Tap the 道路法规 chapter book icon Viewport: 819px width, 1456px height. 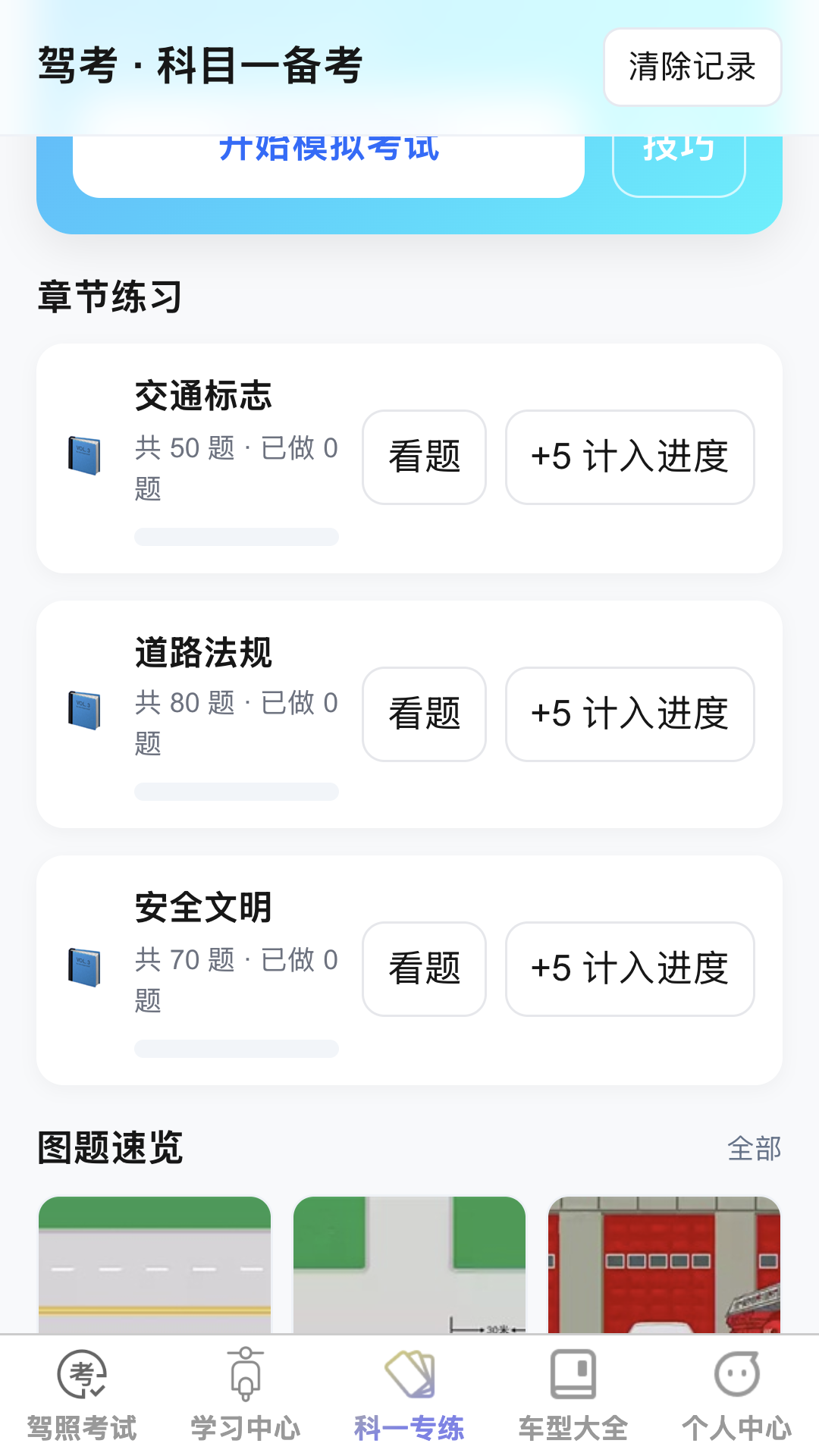84,711
